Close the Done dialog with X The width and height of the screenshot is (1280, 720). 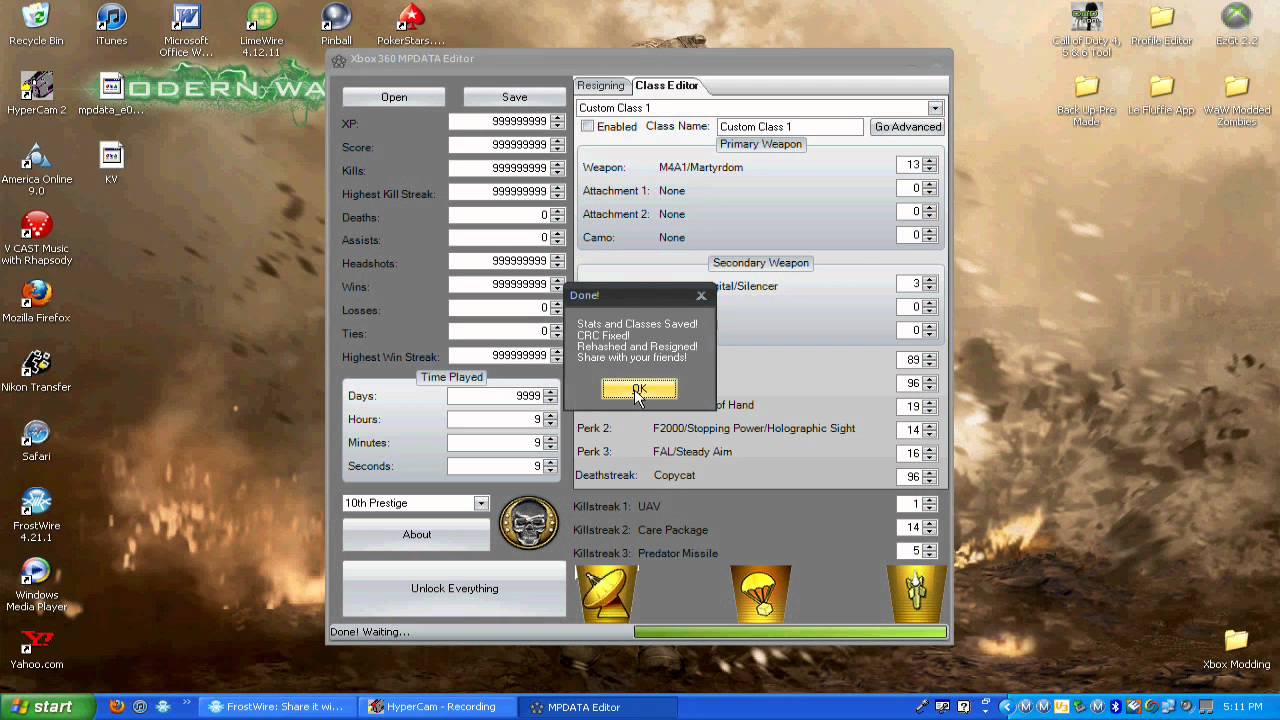pos(701,296)
